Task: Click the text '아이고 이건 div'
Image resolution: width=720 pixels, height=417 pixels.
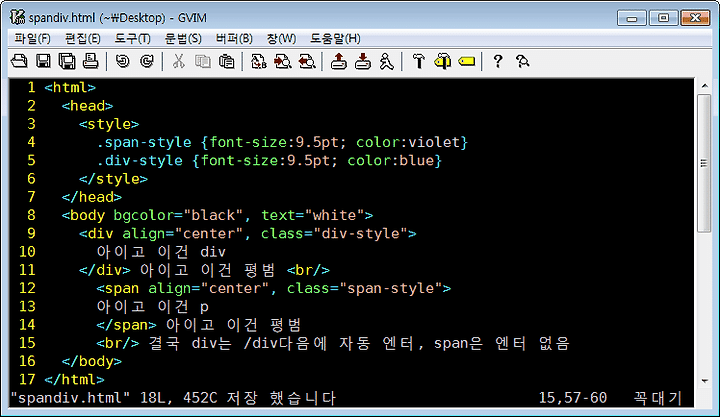Action: tap(161, 252)
